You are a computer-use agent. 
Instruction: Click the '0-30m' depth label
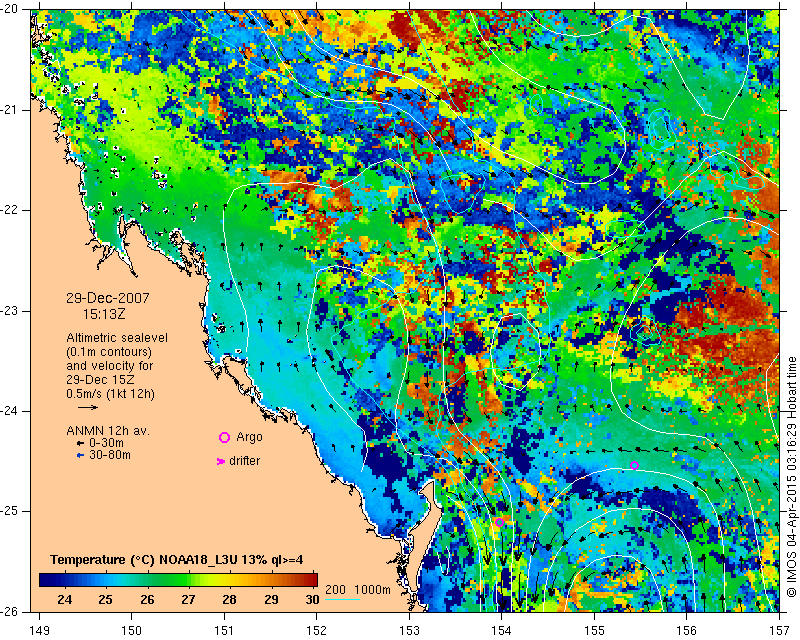tap(106, 444)
